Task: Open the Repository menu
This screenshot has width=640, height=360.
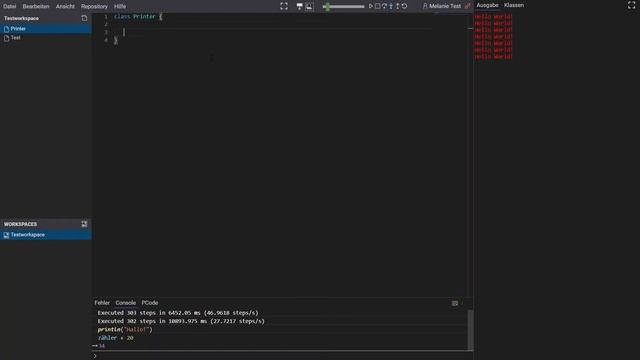Action: click(x=94, y=7)
